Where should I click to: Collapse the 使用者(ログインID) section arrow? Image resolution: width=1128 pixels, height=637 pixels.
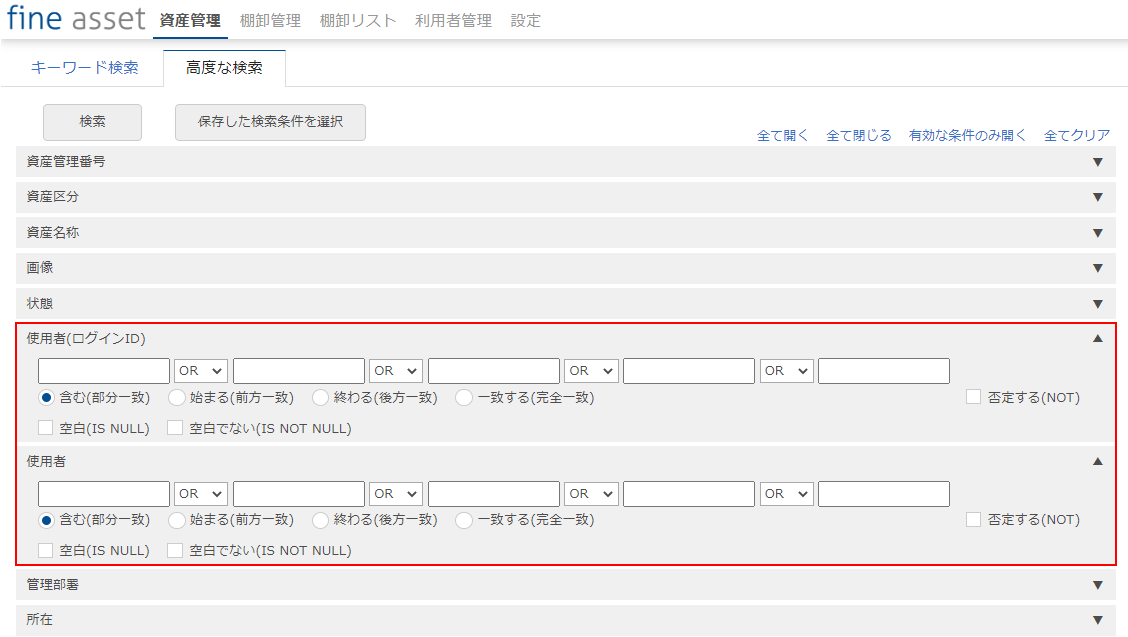click(1097, 339)
